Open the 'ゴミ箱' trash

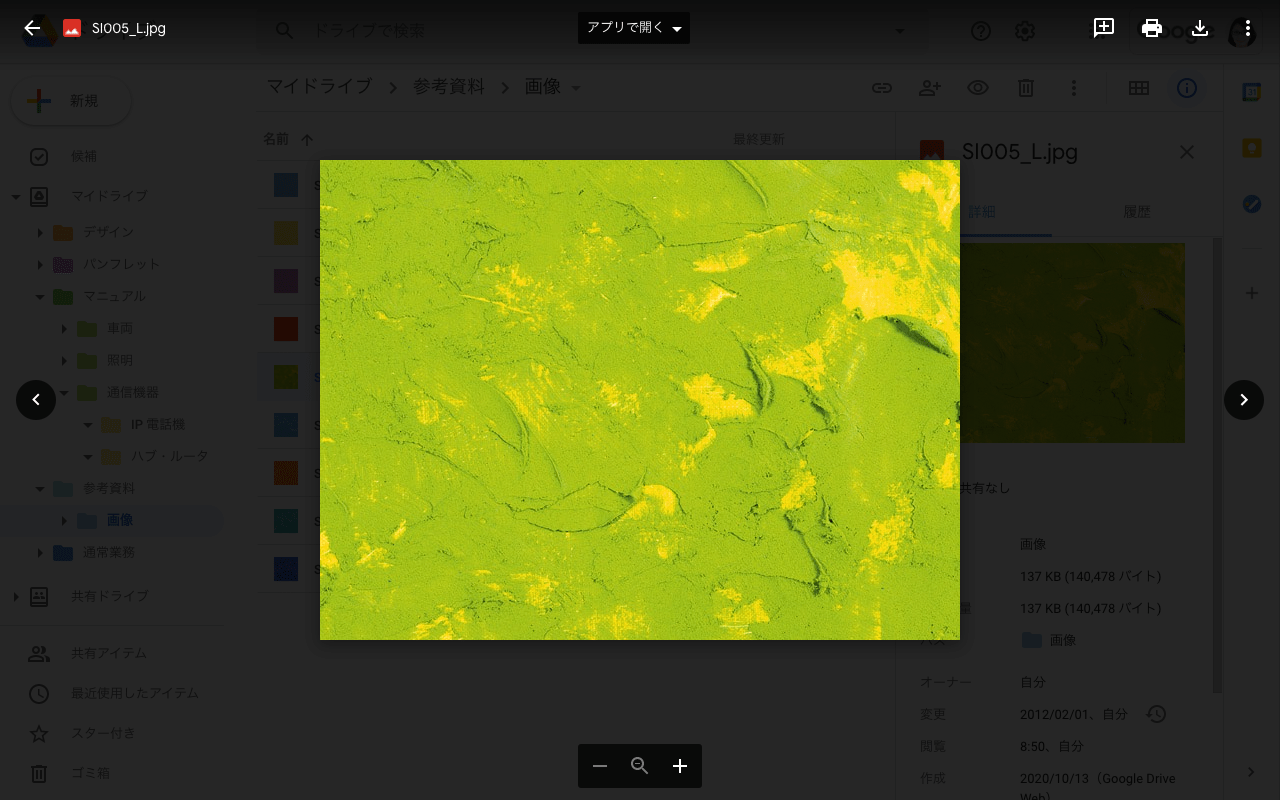90,773
